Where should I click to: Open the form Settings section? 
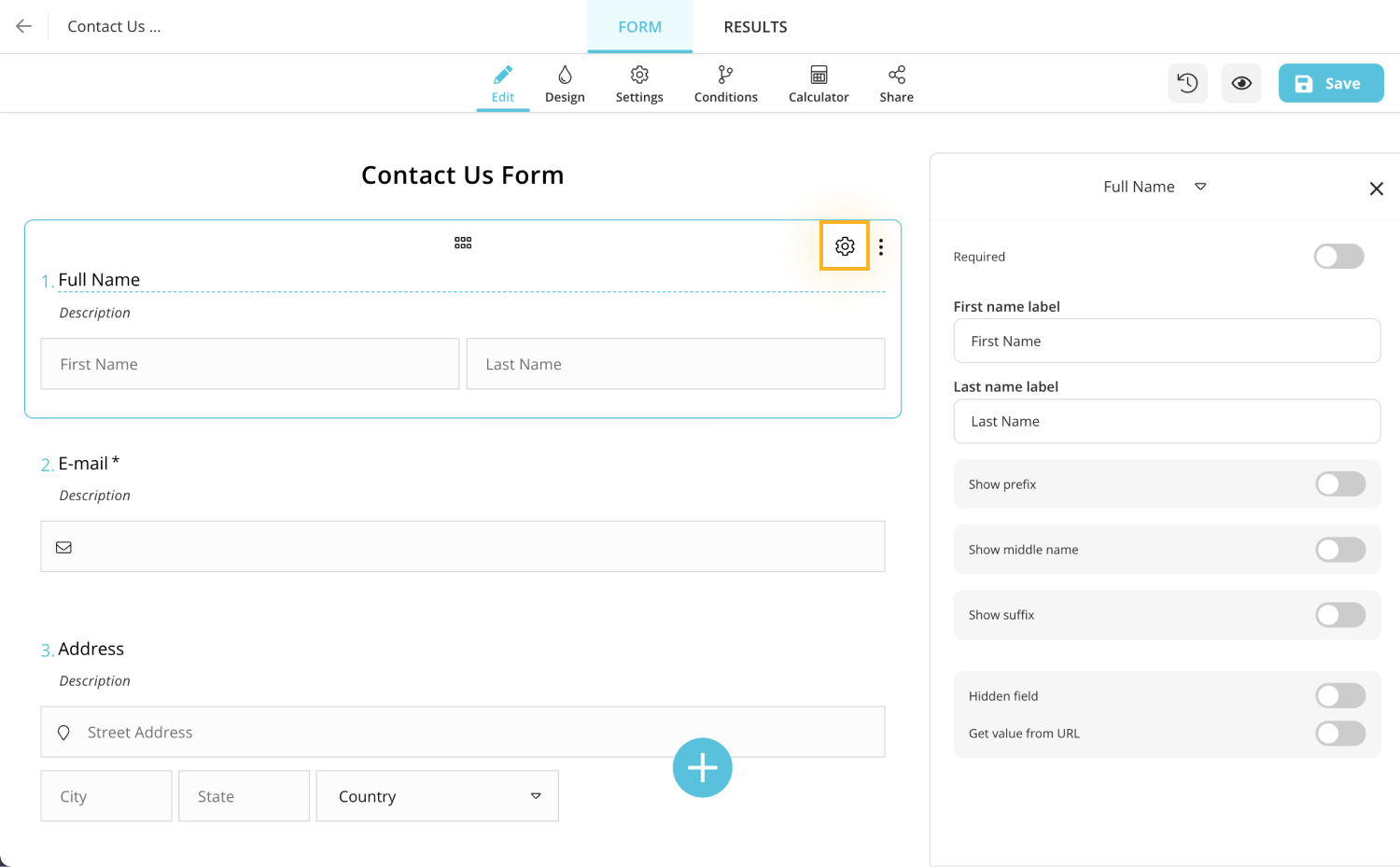[x=638, y=83]
